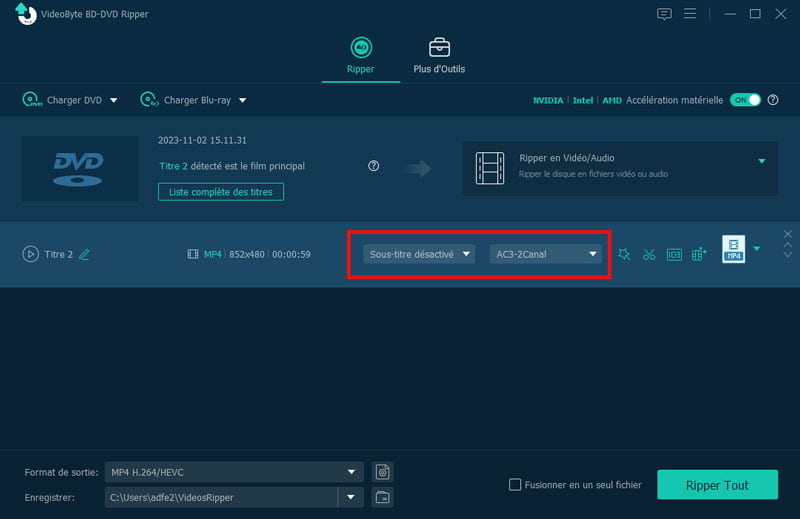Click the Titre 2 link text
This screenshot has height=519, width=800.
tap(173, 166)
